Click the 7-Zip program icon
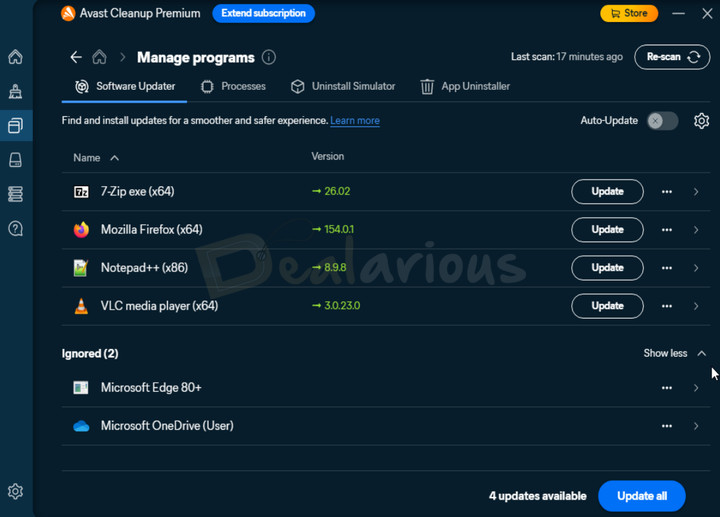This screenshot has width=720, height=517. 81,192
